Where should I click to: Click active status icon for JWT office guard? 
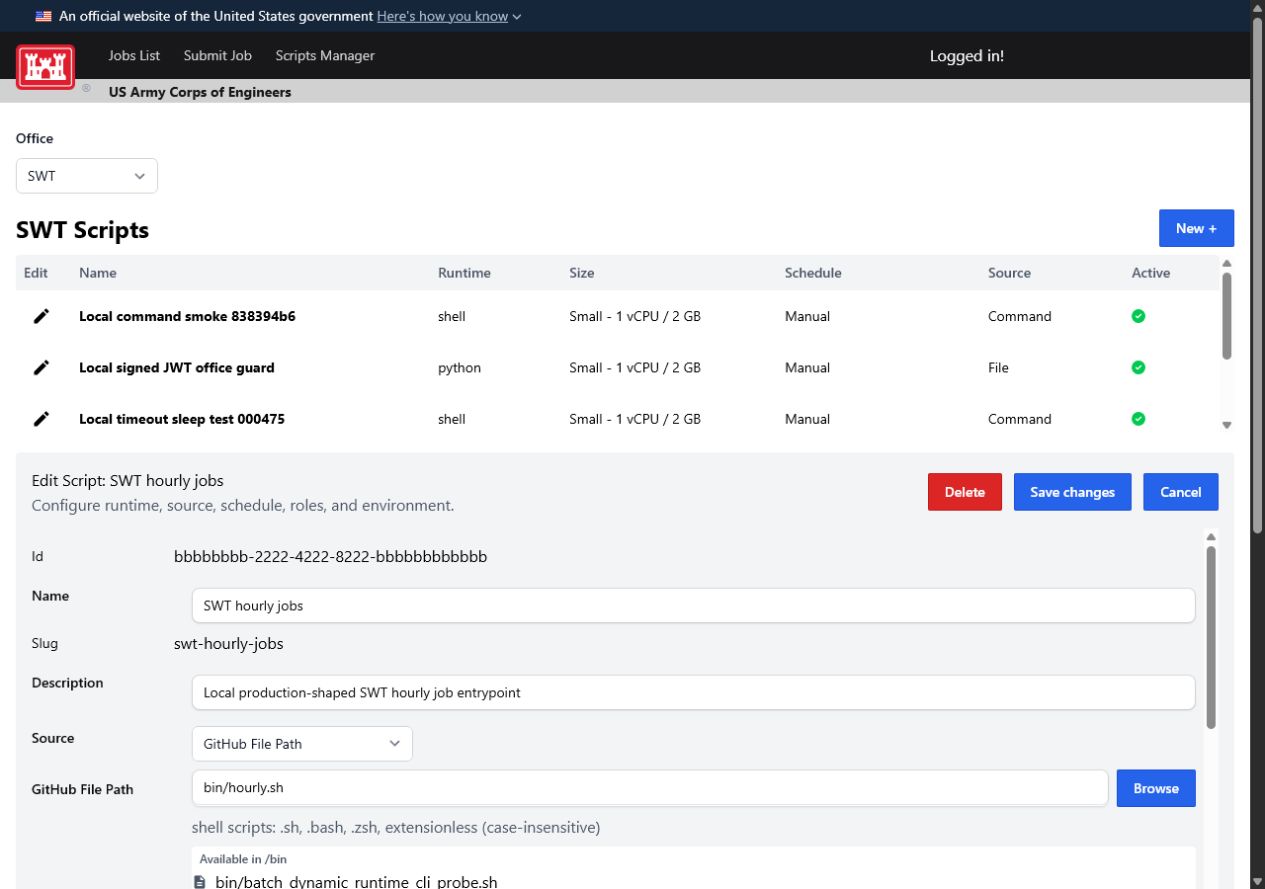(x=1138, y=368)
